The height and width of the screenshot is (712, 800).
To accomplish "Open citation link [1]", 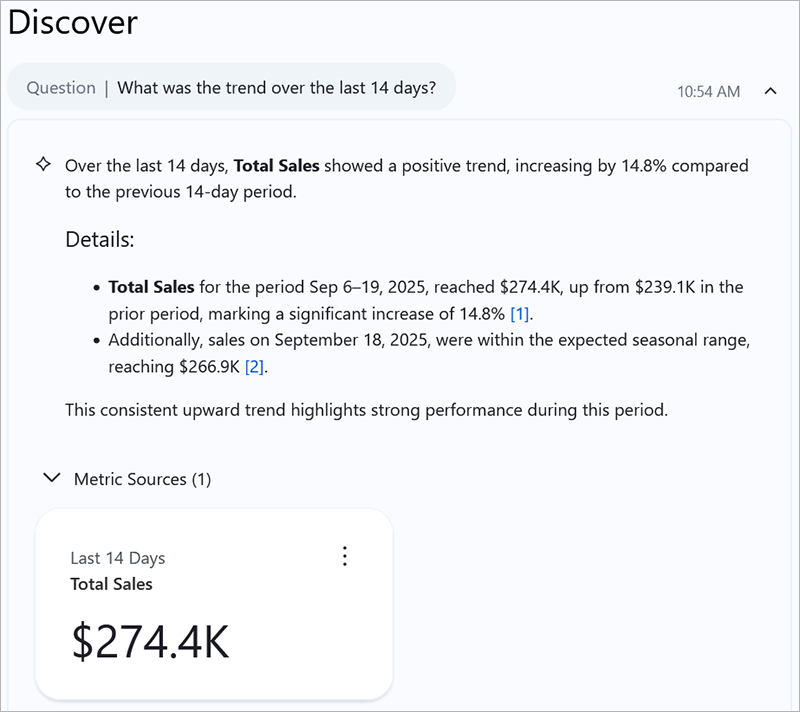I will click(x=519, y=313).
